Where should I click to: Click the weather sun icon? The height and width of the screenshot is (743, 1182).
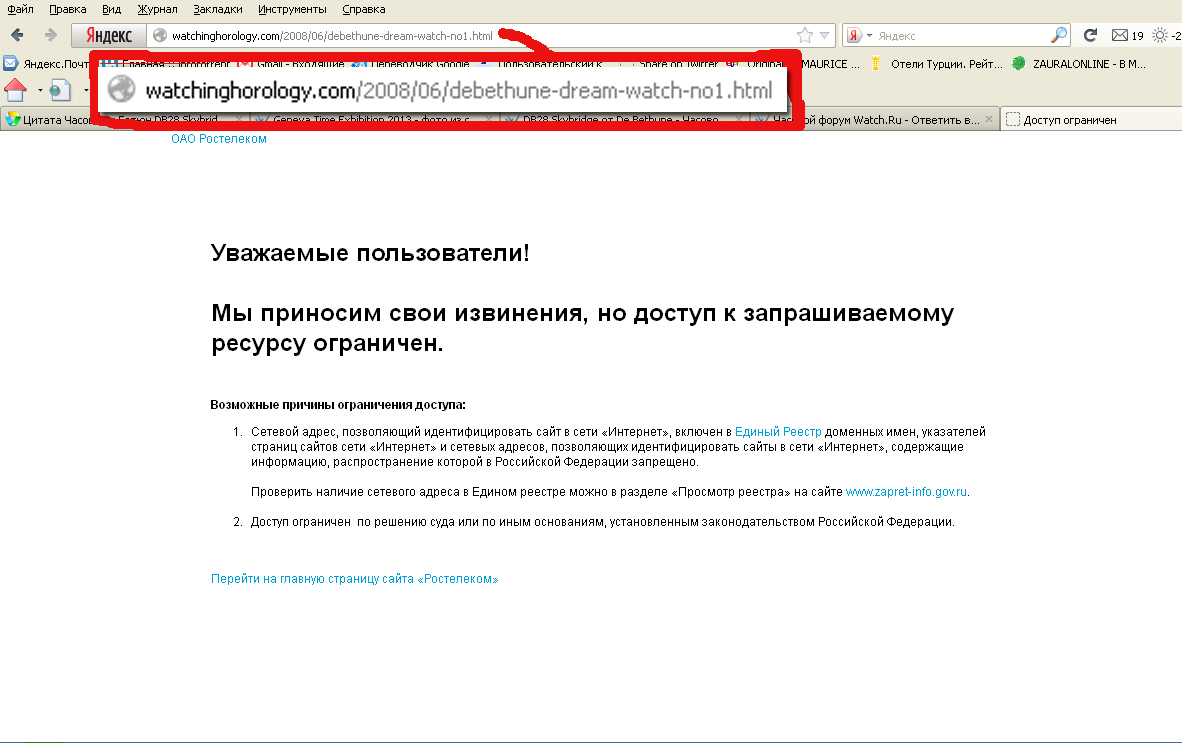coord(1160,35)
